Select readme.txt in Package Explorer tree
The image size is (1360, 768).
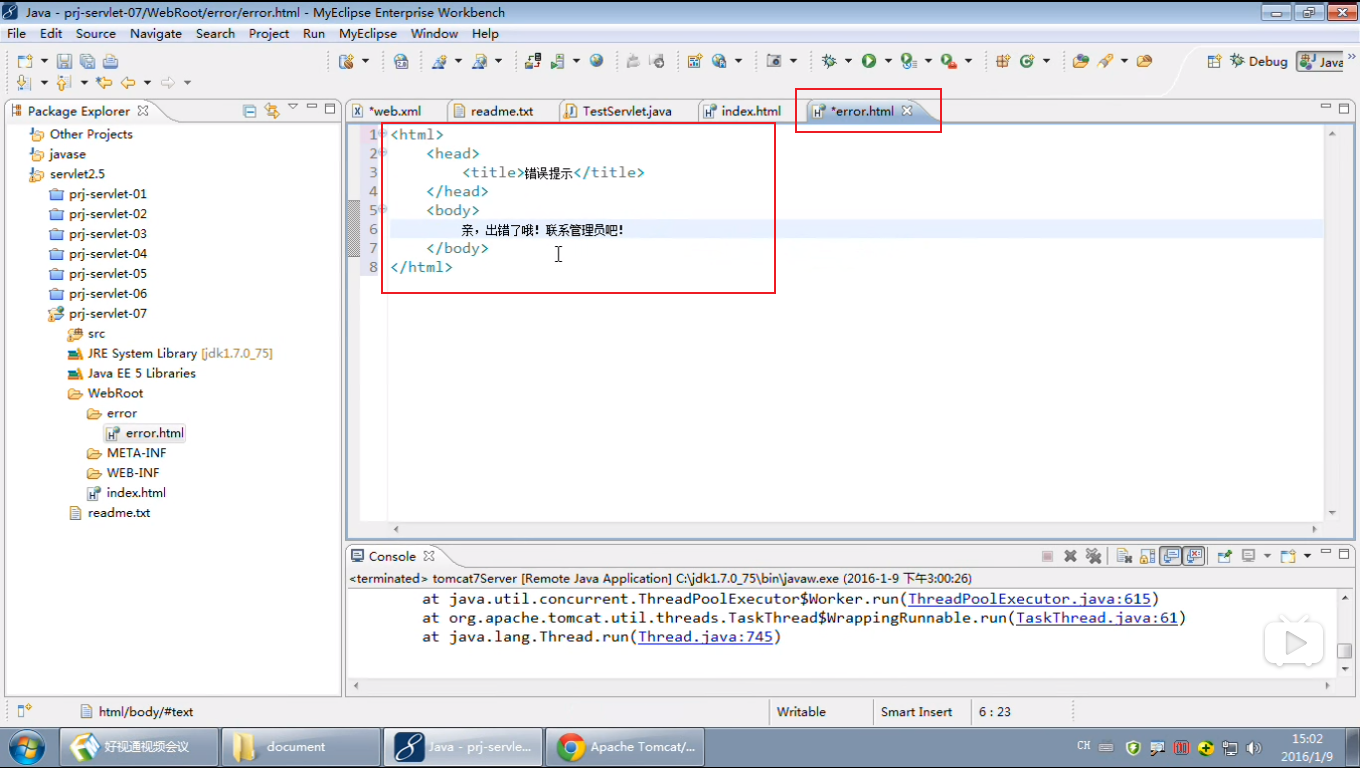[109, 513]
